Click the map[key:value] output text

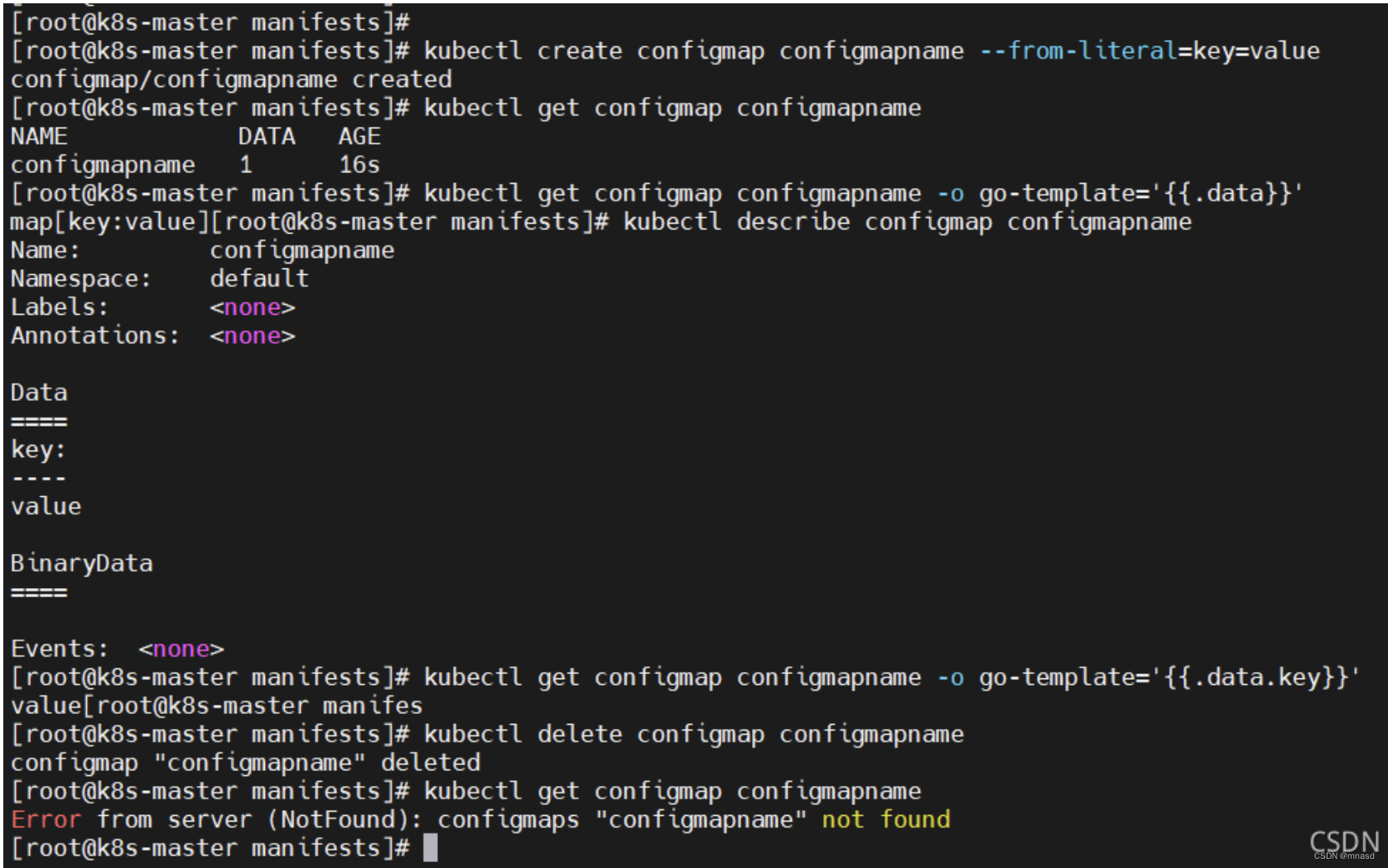click(x=108, y=221)
